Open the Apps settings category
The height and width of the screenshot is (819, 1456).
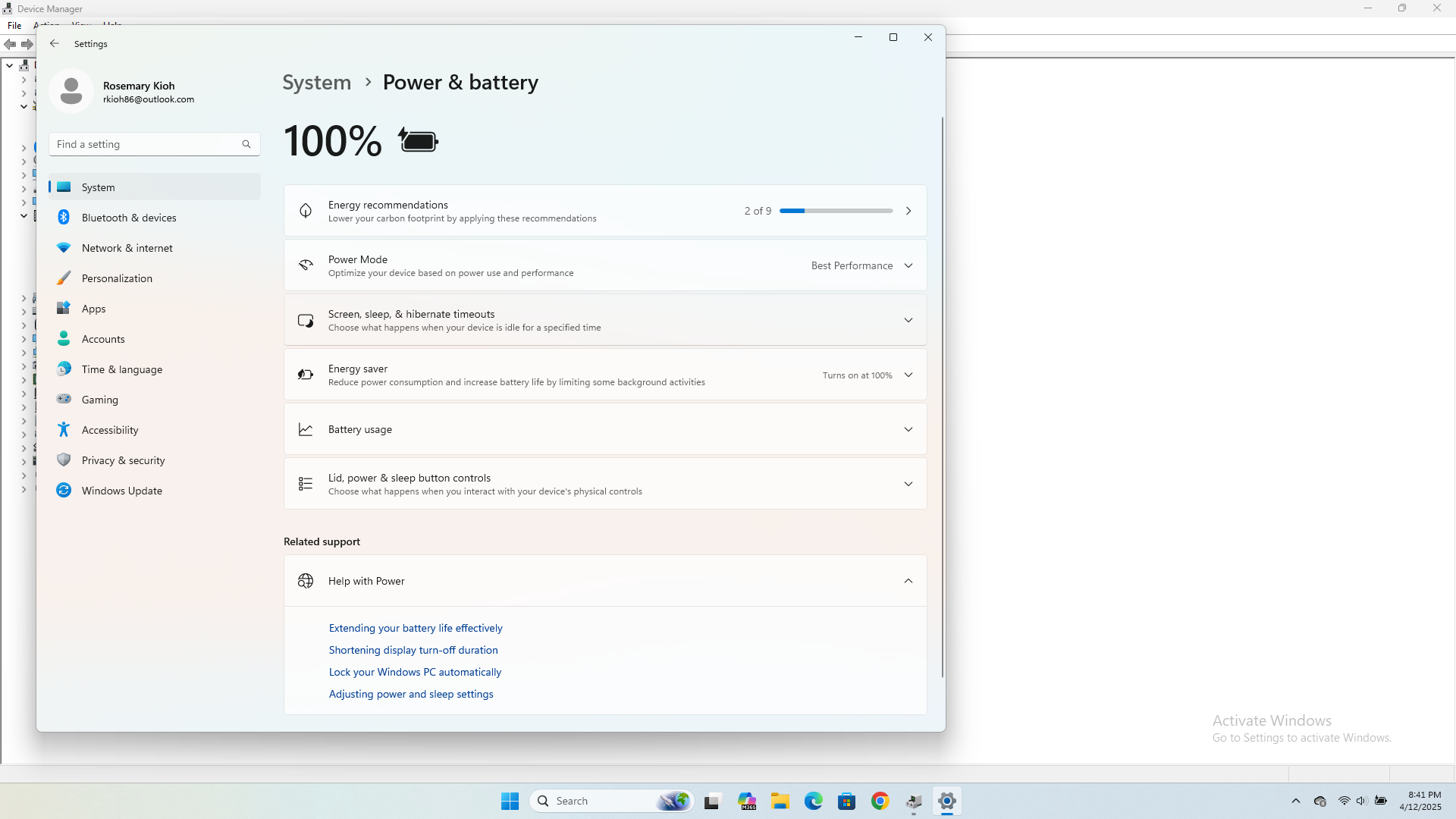(155, 309)
